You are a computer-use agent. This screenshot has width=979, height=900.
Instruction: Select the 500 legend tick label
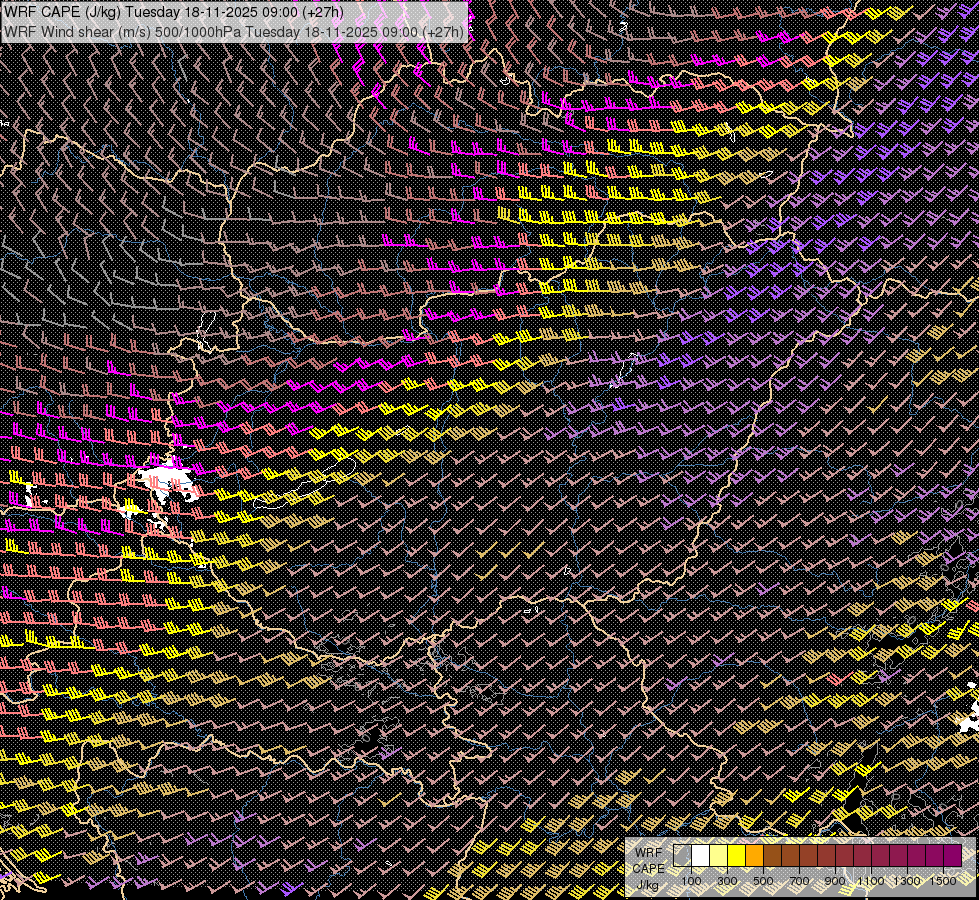click(x=763, y=881)
